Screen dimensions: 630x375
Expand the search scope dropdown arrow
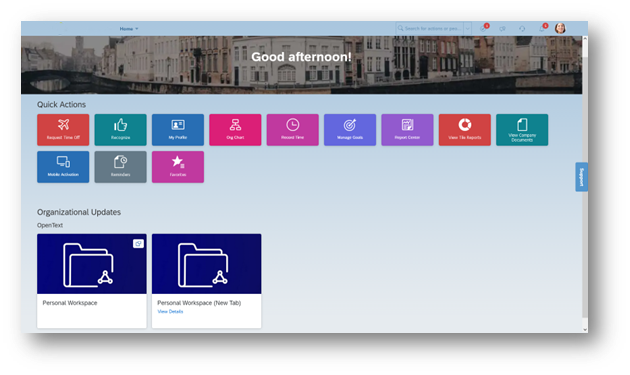coord(467,29)
